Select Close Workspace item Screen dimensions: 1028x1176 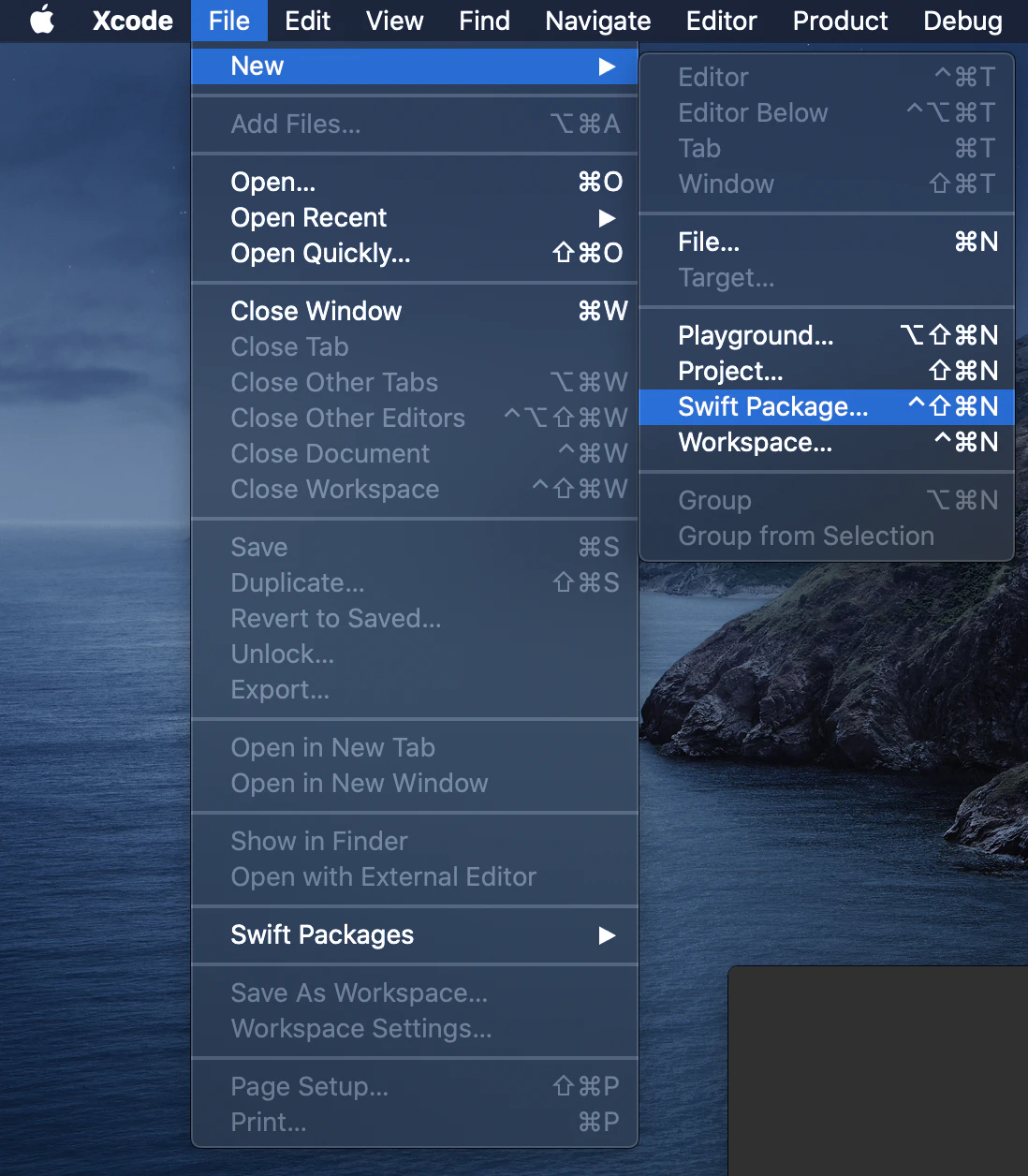tap(415, 489)
